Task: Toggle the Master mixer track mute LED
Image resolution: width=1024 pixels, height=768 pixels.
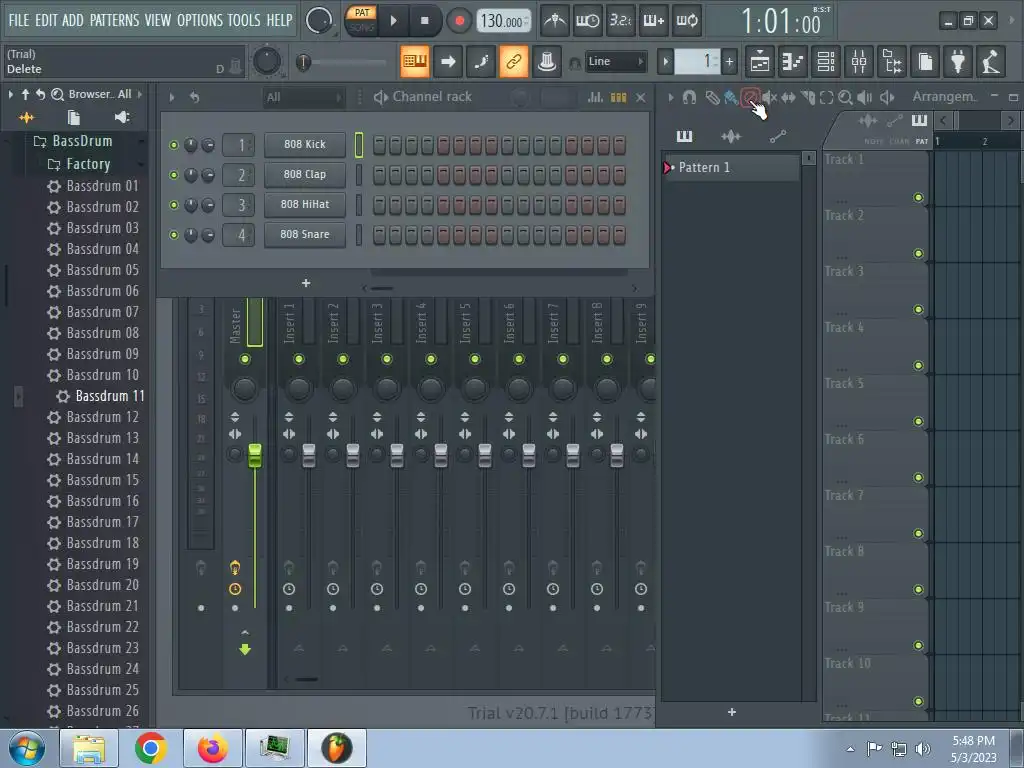Action: pos(245,359)
